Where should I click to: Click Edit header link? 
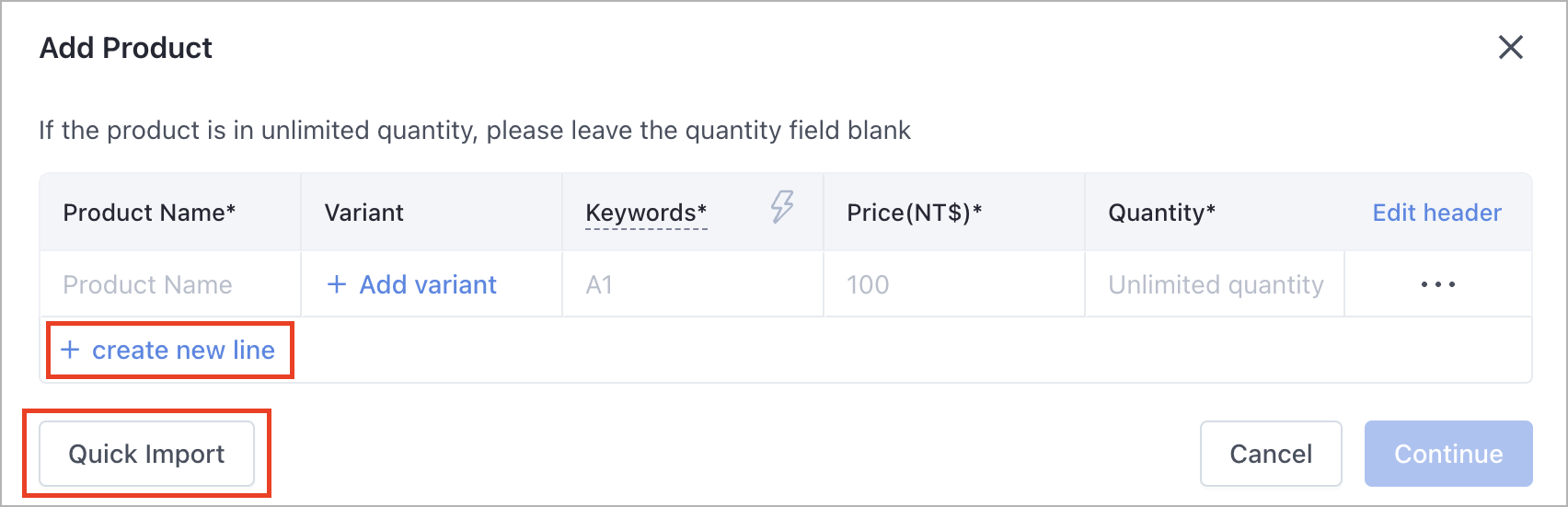pos(1436,213)
